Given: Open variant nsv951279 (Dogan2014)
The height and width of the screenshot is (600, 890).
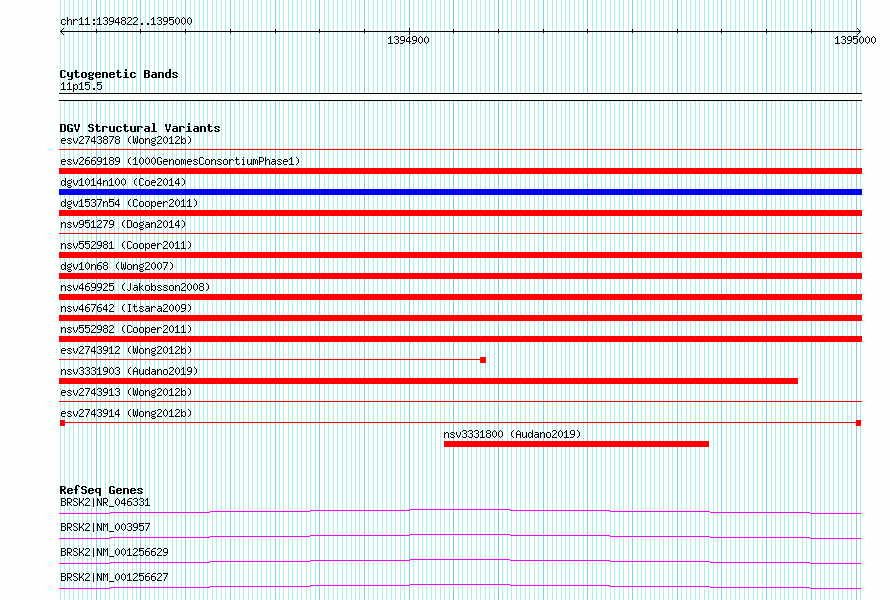Looking at the screenshot, I should pyautogui.click(x=123, y=224).
